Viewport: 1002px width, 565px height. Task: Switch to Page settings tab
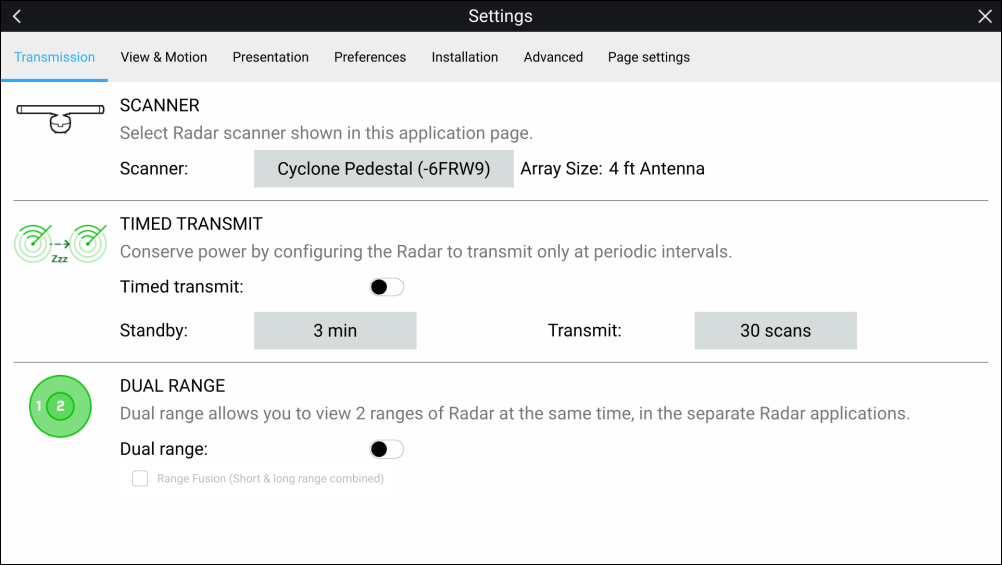pyautogui.click(x=648, y=57)
